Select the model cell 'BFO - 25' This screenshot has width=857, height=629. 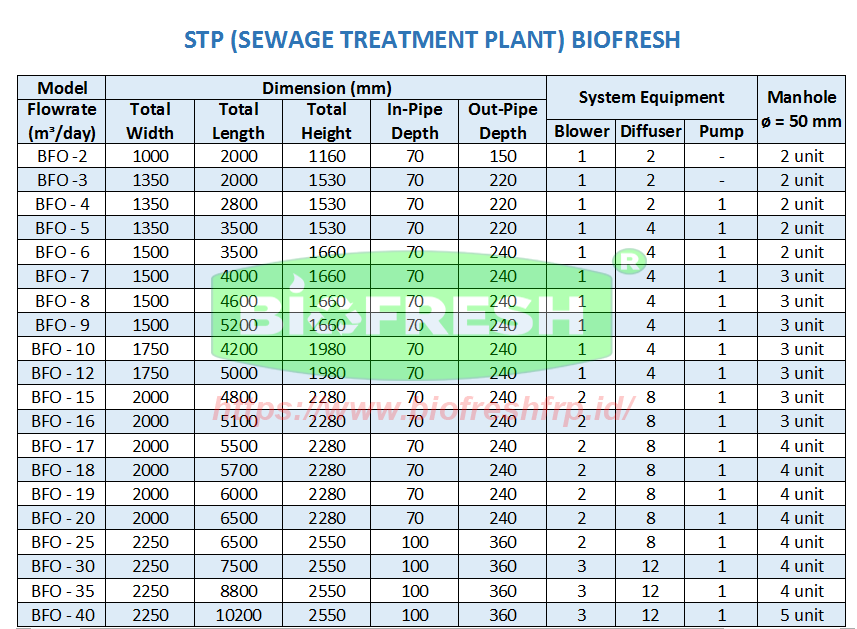[x=62, y=542]
